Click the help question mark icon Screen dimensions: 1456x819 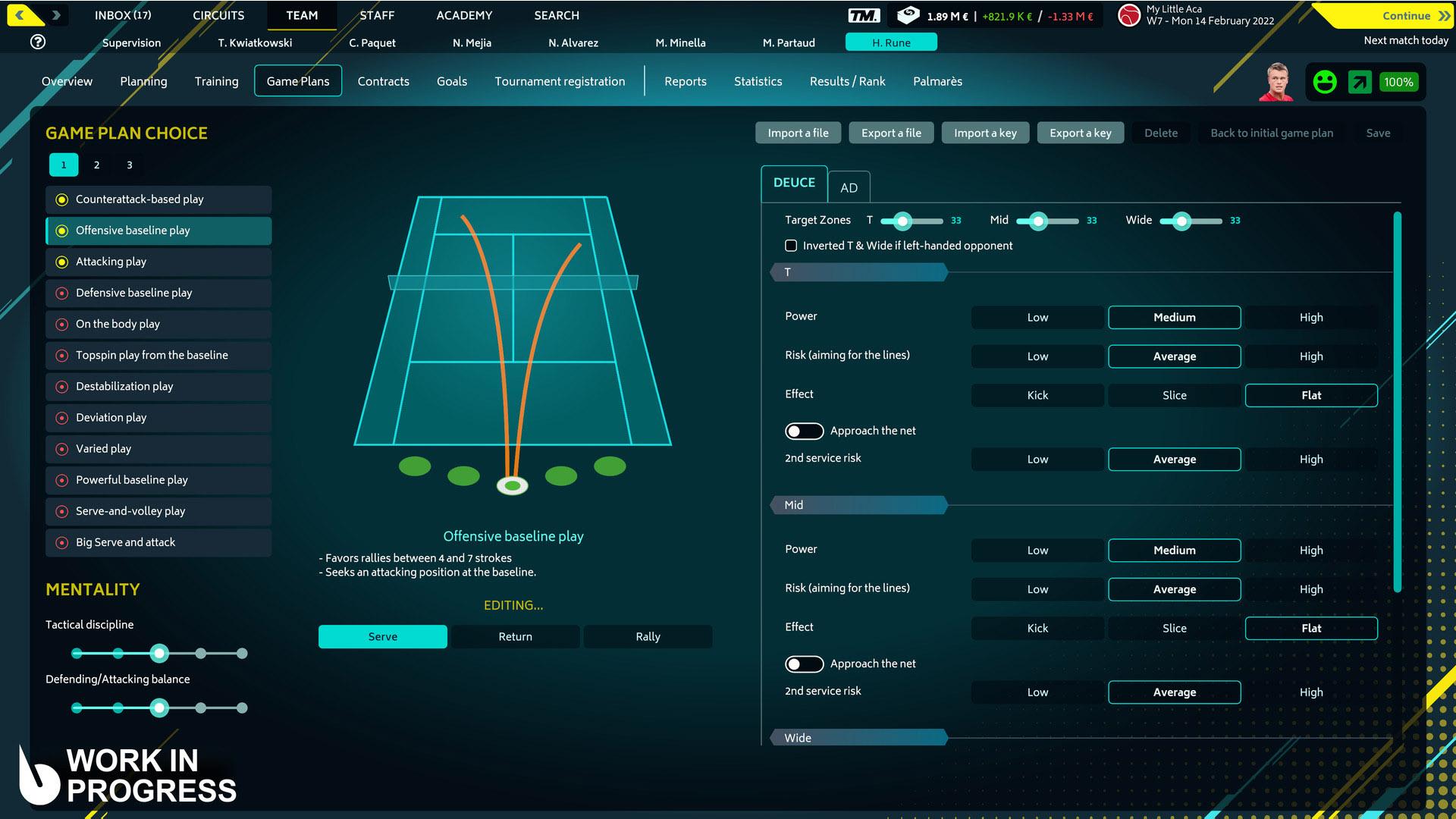(x=38, y=42)
